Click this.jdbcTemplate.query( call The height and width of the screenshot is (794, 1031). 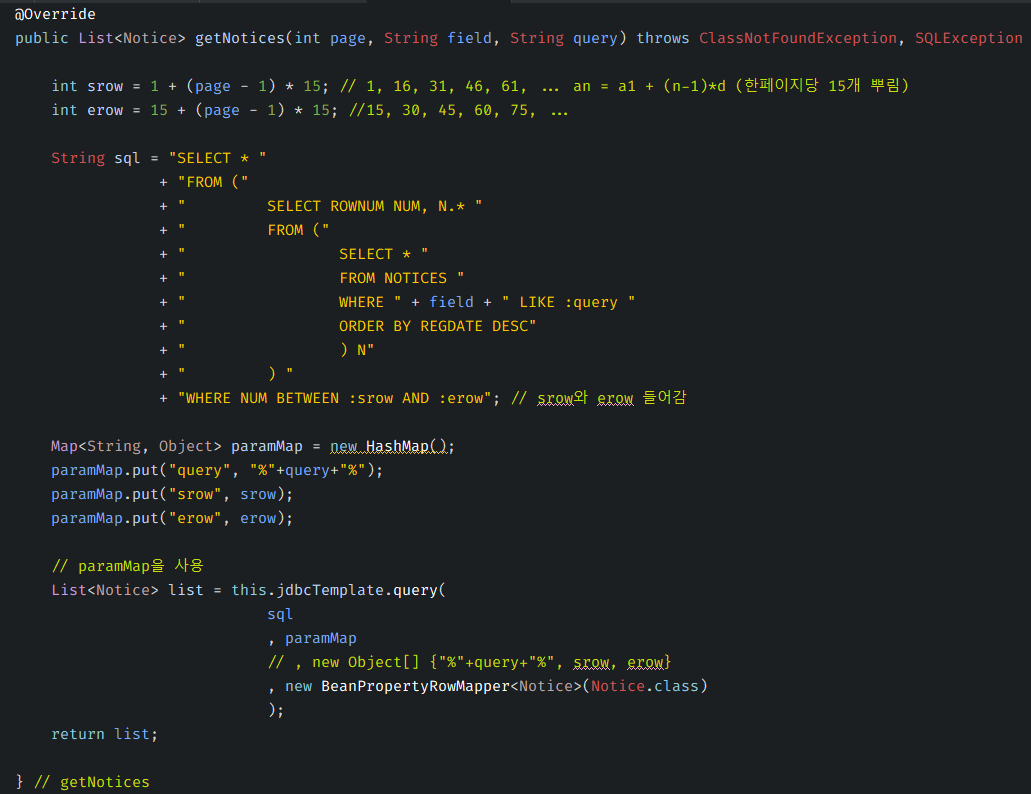(x=338, y=590)
